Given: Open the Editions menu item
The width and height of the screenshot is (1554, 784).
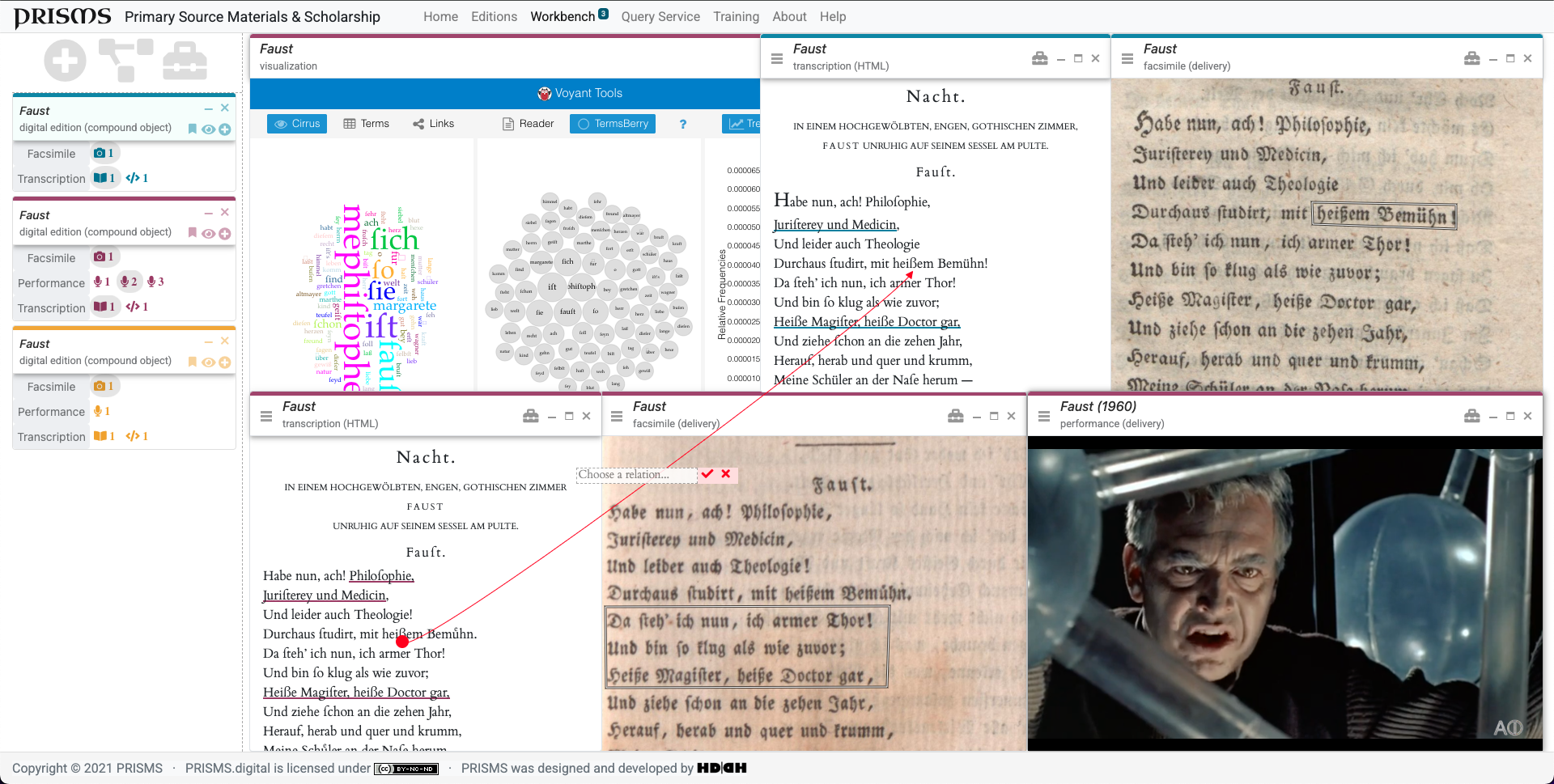Looking at the screenshot, I should coord(494,16).
